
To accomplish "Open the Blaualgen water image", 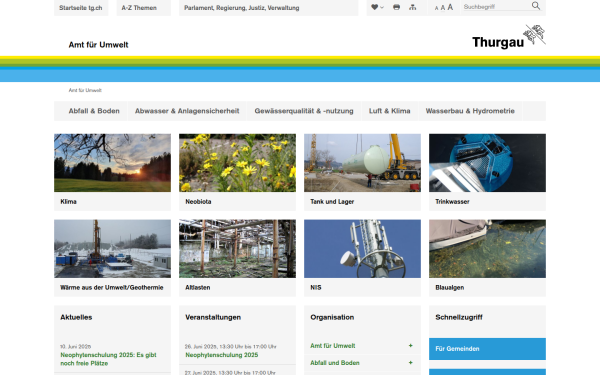I will [487, 248].
